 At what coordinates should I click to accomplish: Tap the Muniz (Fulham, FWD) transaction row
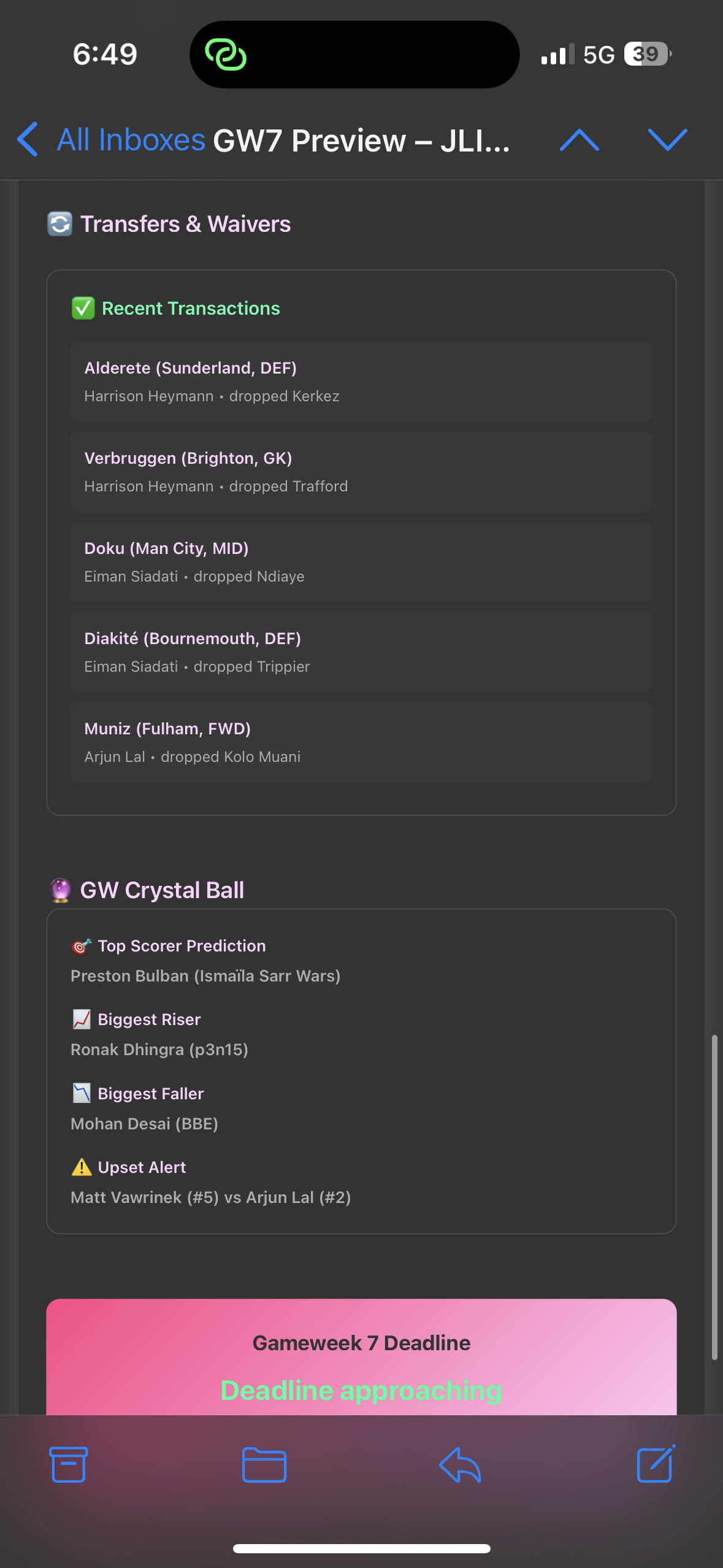coord(361,742)
